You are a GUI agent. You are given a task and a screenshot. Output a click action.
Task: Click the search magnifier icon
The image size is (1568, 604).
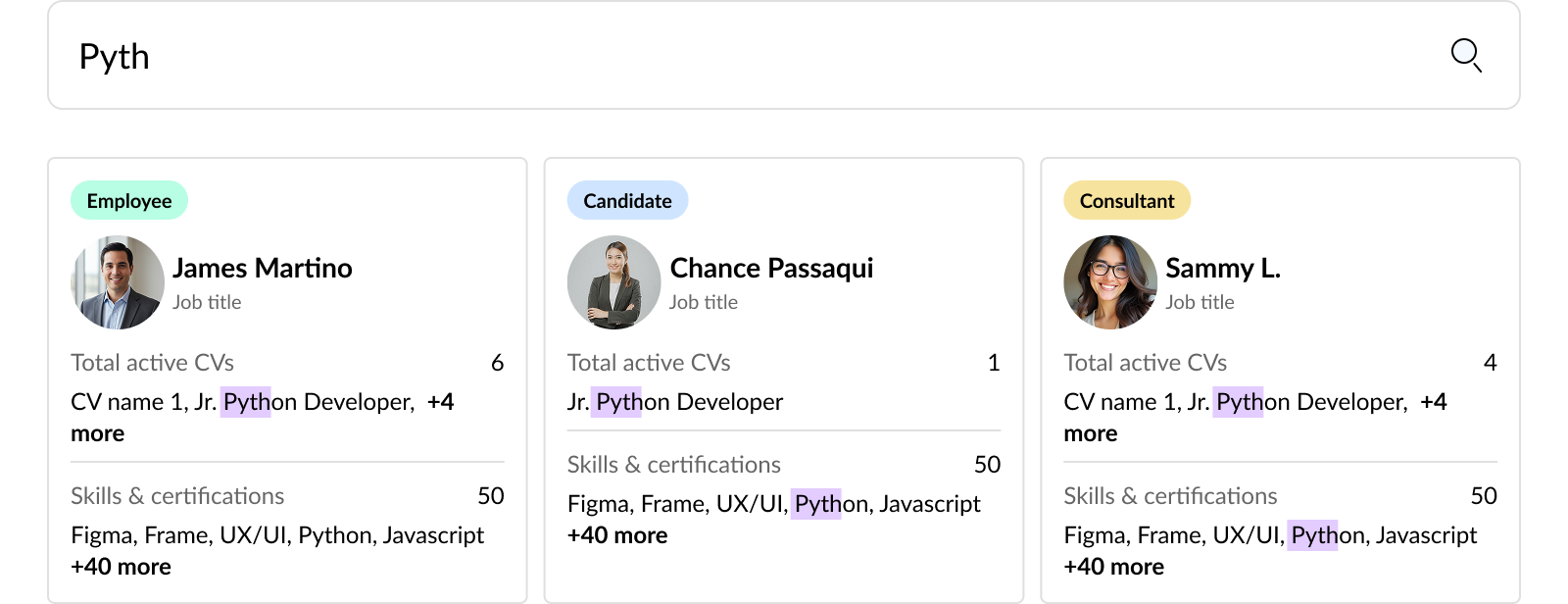click(1466, 56)
